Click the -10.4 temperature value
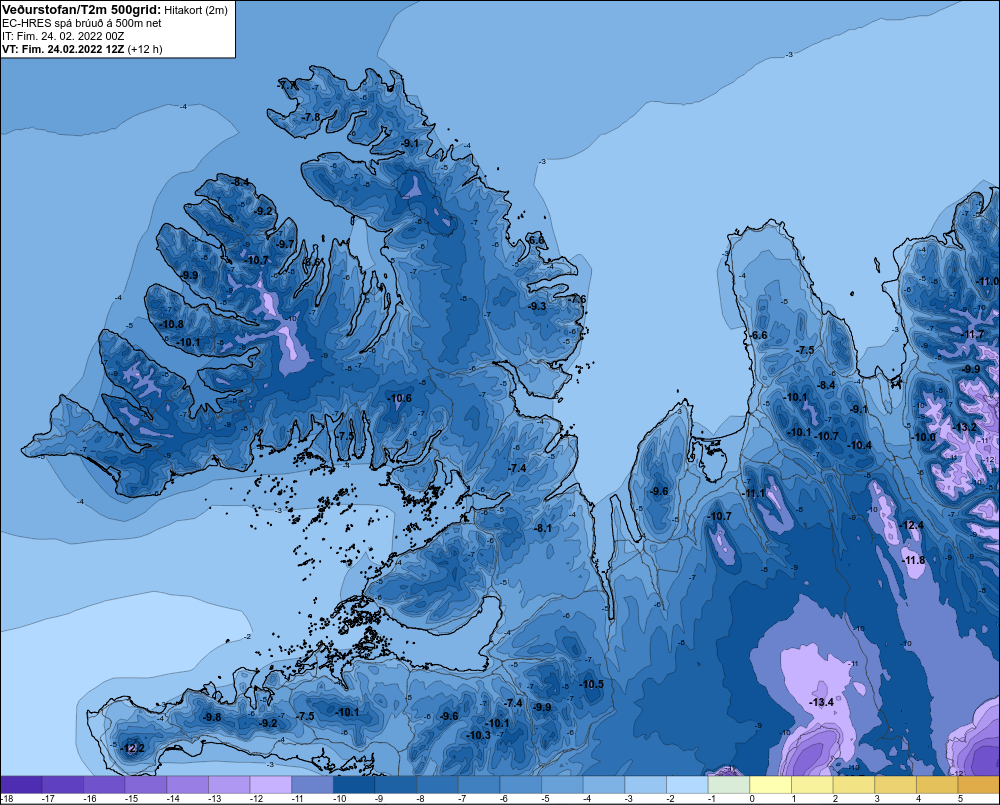 coord(859,445)
